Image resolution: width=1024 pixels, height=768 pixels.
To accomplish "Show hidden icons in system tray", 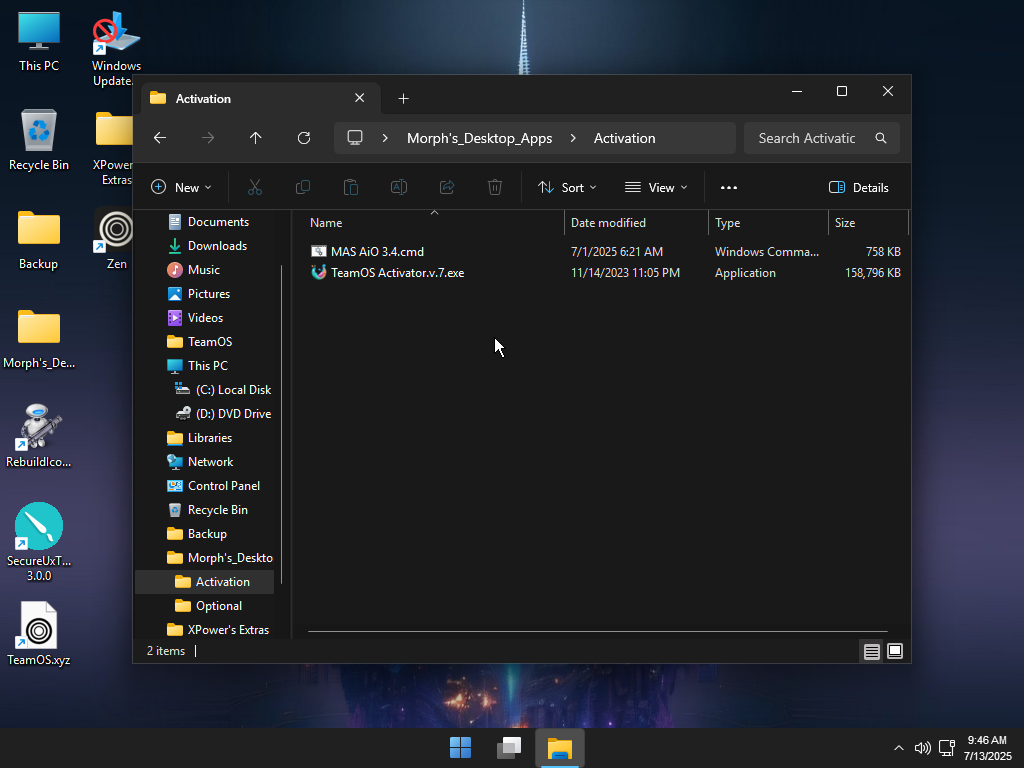I will 899,748.
